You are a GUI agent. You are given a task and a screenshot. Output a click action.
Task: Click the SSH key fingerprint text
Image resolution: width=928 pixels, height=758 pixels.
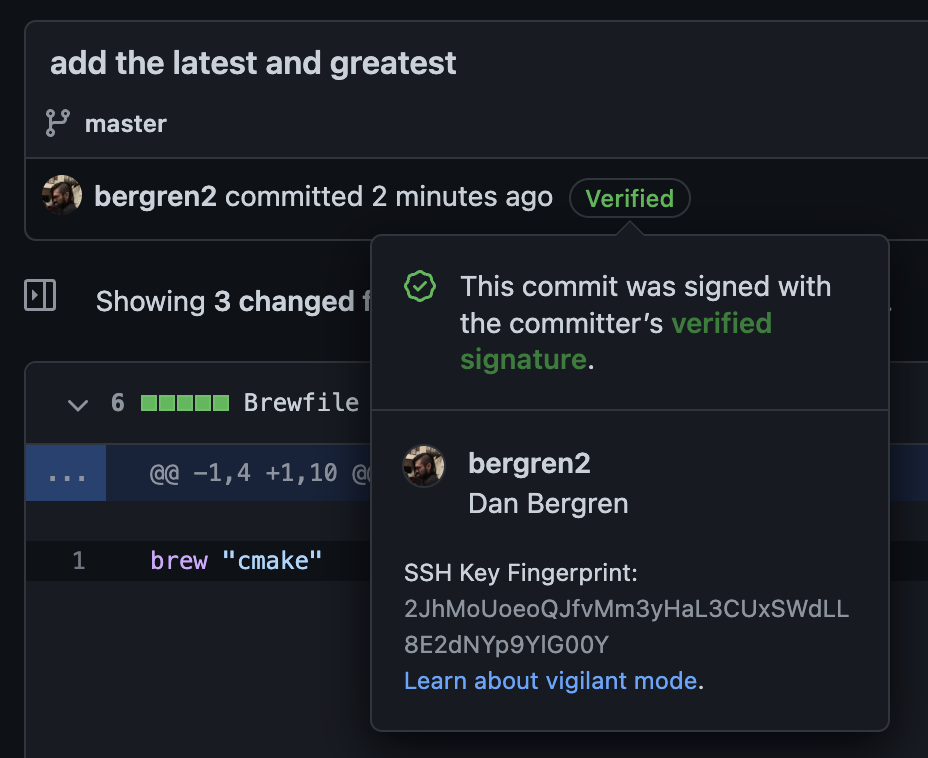pos(626,627)
